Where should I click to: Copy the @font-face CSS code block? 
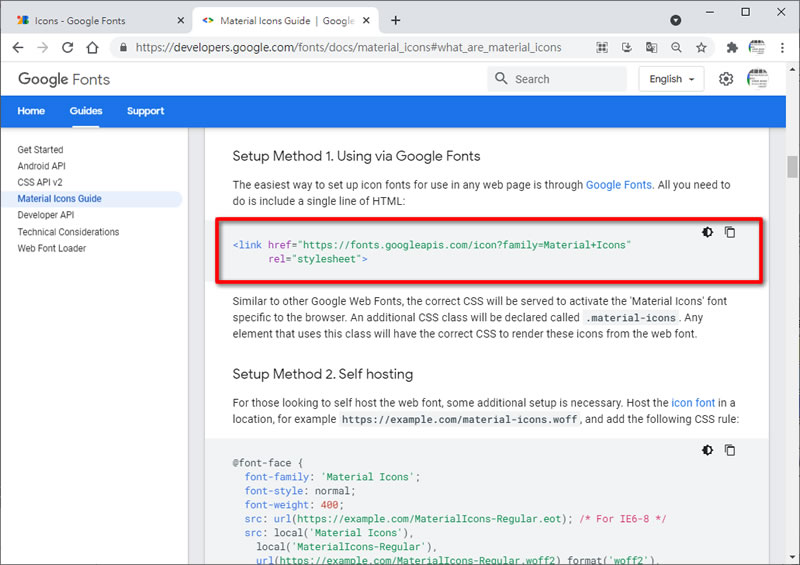[730, 450]
